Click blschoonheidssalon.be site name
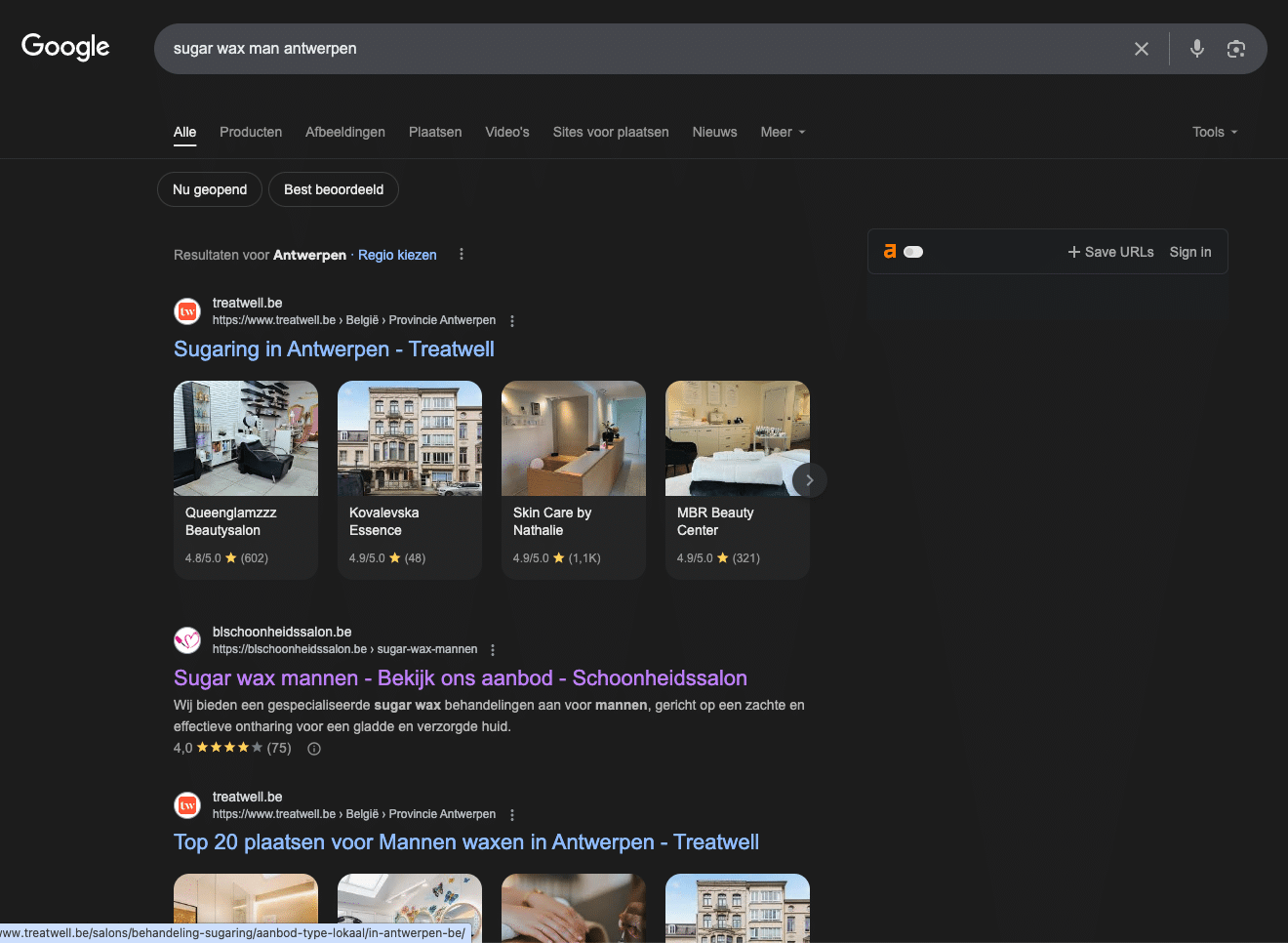The width and height of the screenshot is (1288, 943). (x=282, y=632)
